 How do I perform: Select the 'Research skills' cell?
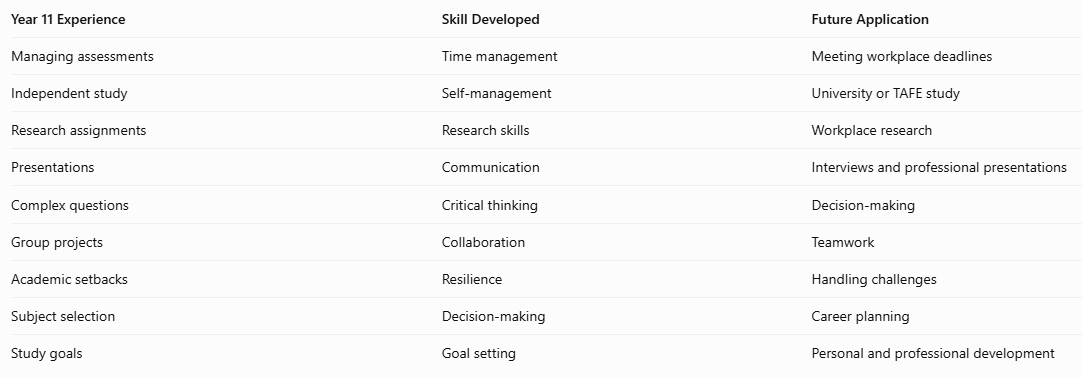pos(486,130)
